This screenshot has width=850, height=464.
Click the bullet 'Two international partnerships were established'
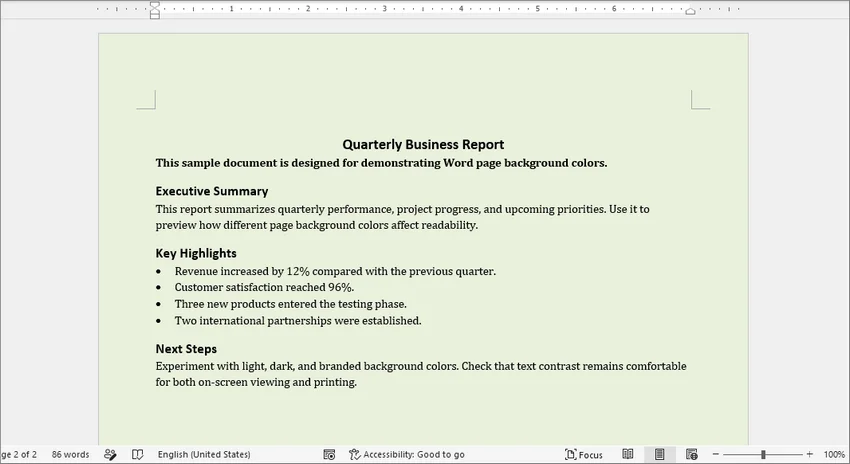coord(298,320)
